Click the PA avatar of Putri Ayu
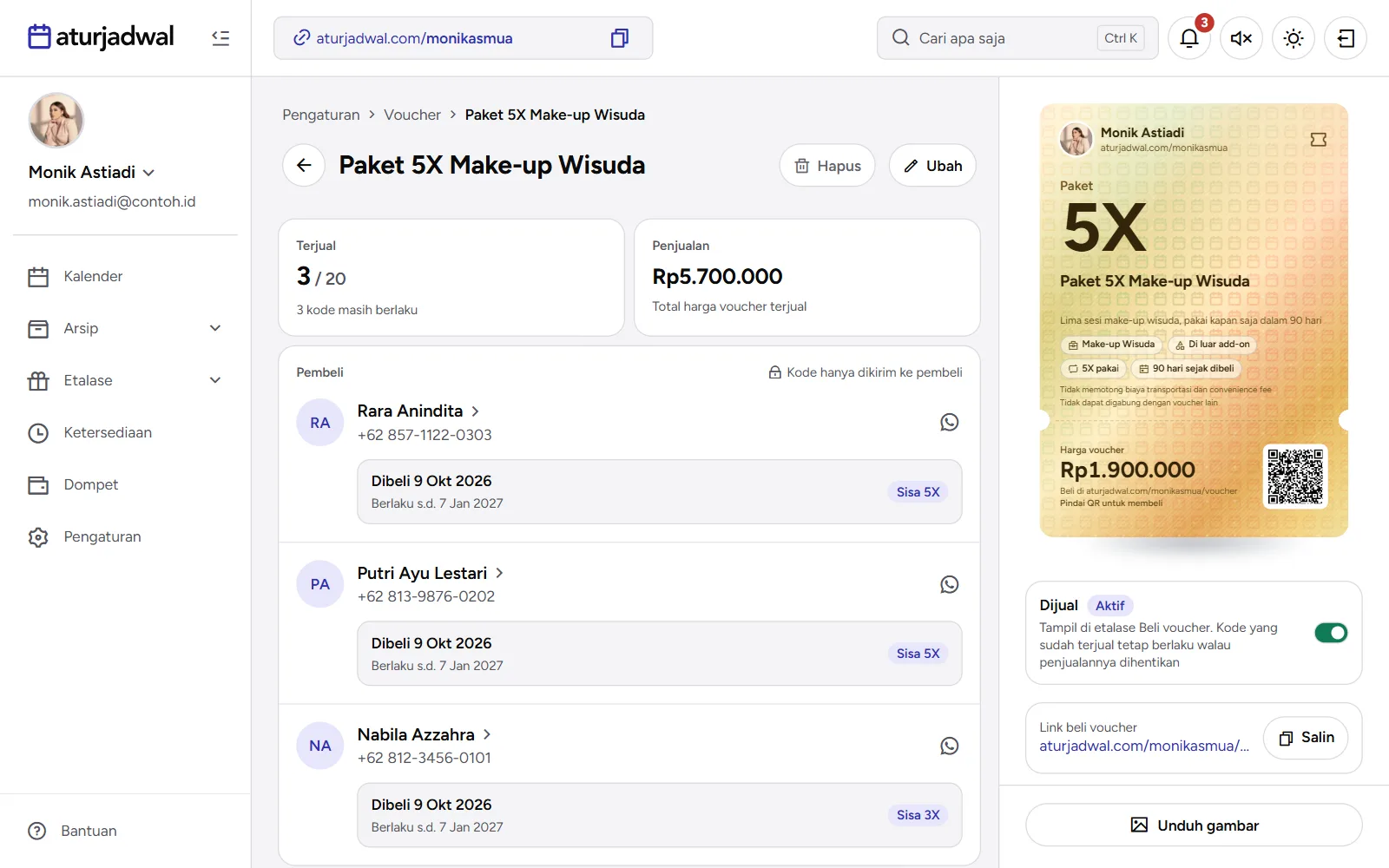1389x868 pixels. (x=320, y=584)
